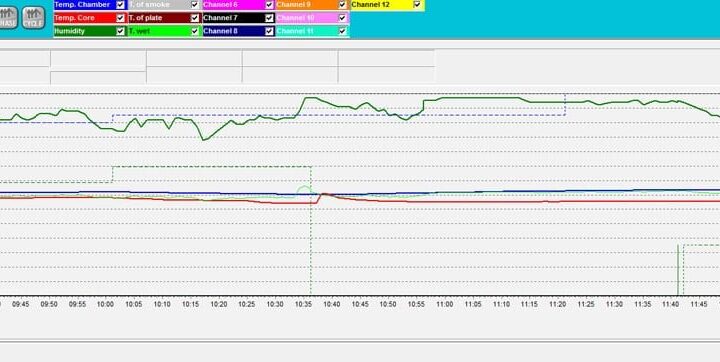
Task: Click the 11:20 time axis label
Action: click(558, 304)
